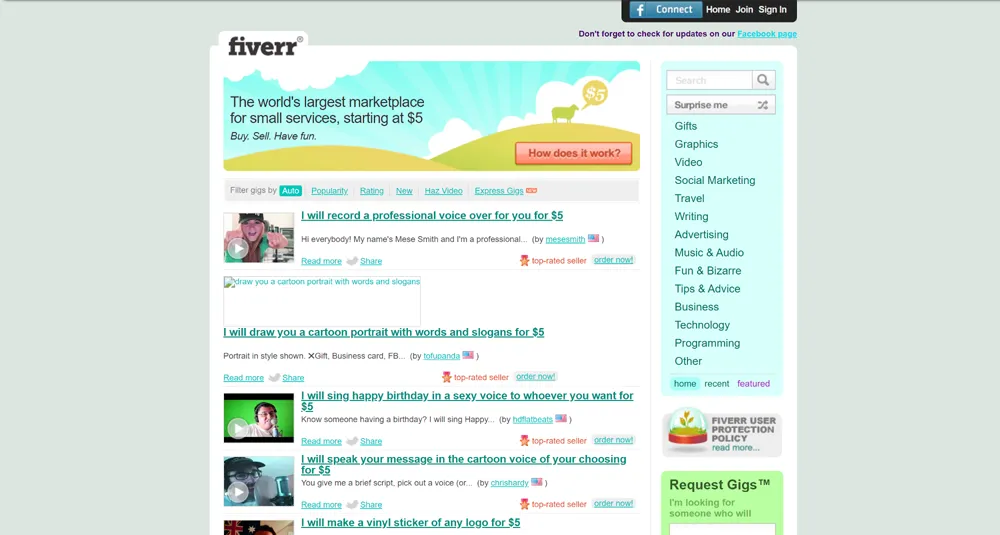Image resolution: width=1000 pixels, height=535 pixels.
Task: Click the shuffle icon on Surprise me
Action: point(762,105)
